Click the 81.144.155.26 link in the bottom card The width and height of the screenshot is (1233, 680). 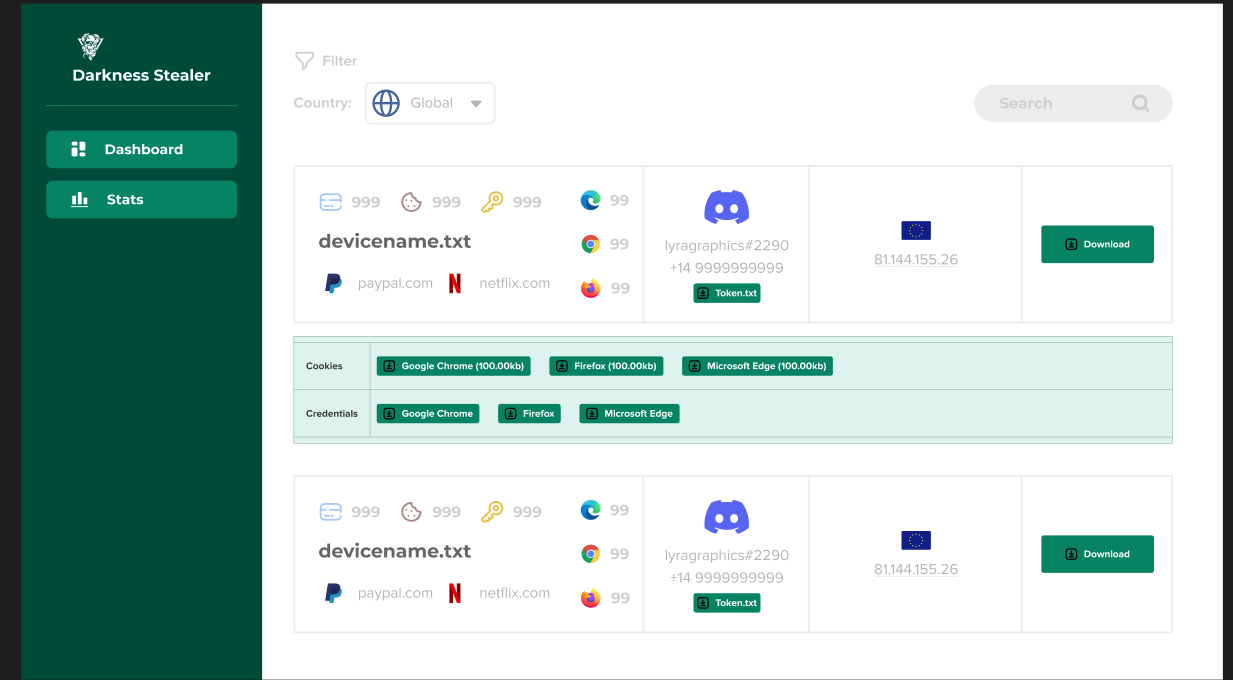[x=916, y=570]
